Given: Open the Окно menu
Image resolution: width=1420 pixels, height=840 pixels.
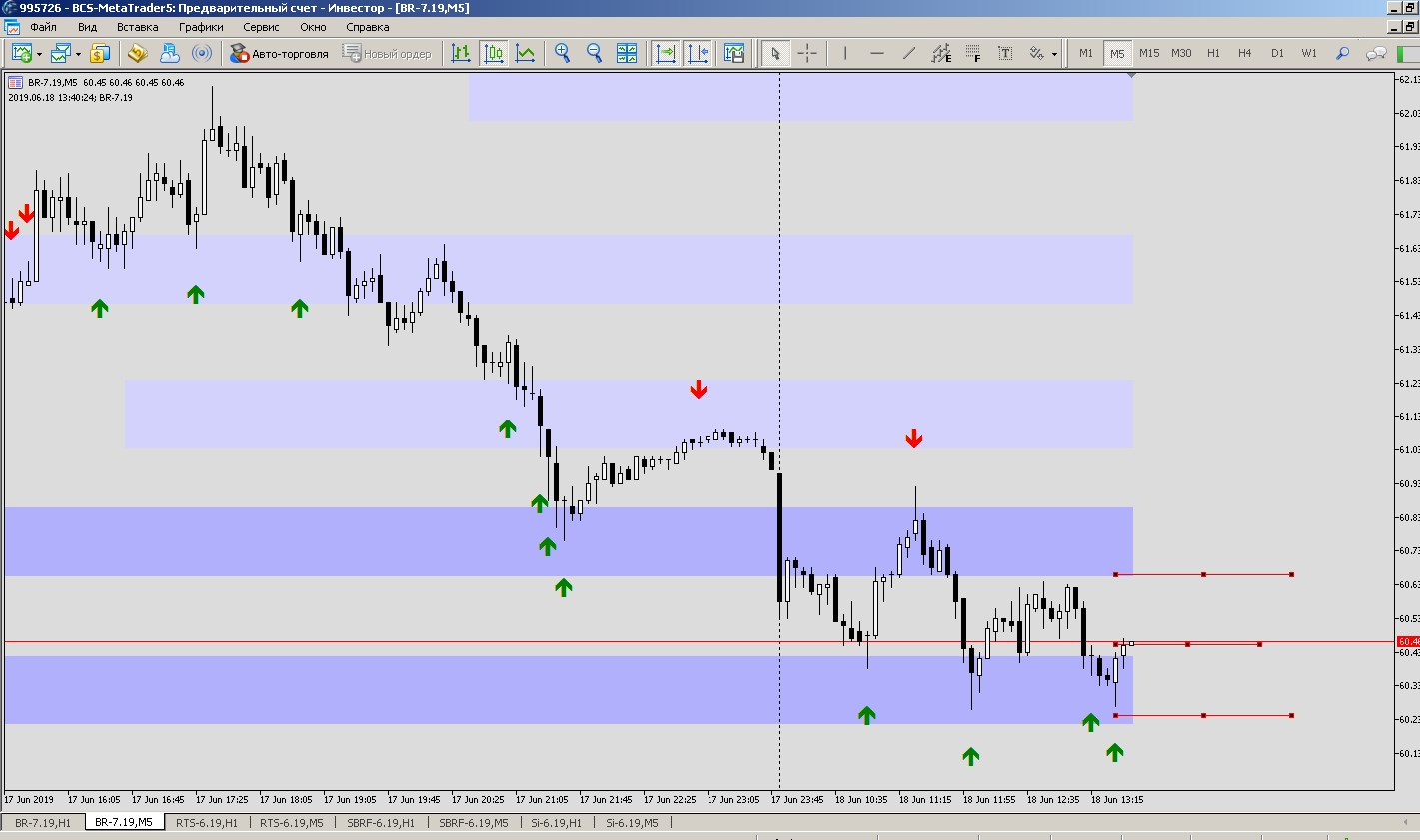Looking at the screenshot, I should (313, 27).
